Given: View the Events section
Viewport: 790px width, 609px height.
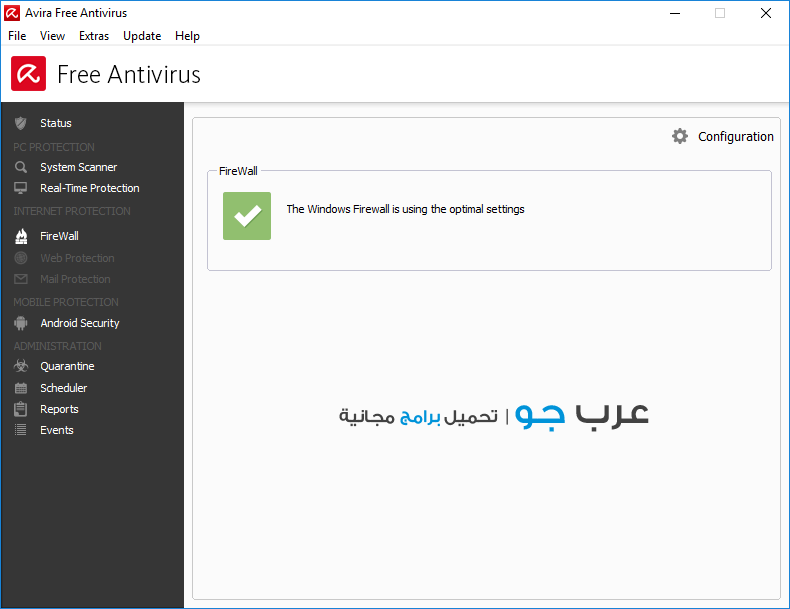Looking at the screenshot, I should [57, 430].
